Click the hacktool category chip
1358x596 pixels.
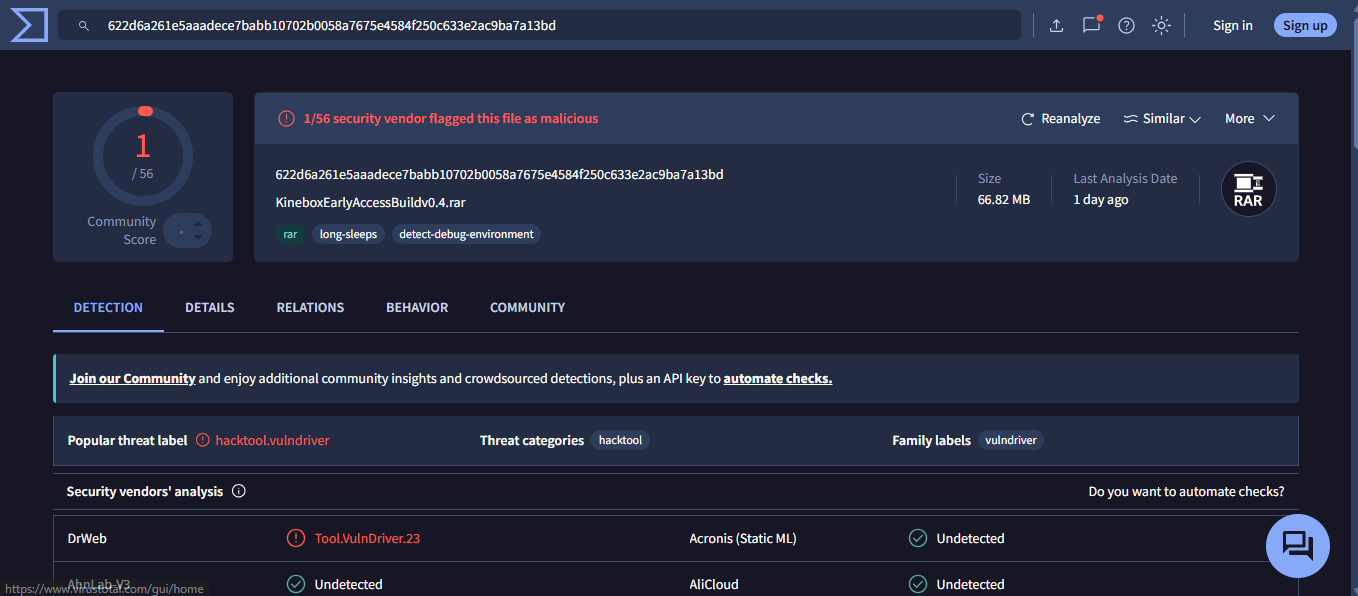620,440
